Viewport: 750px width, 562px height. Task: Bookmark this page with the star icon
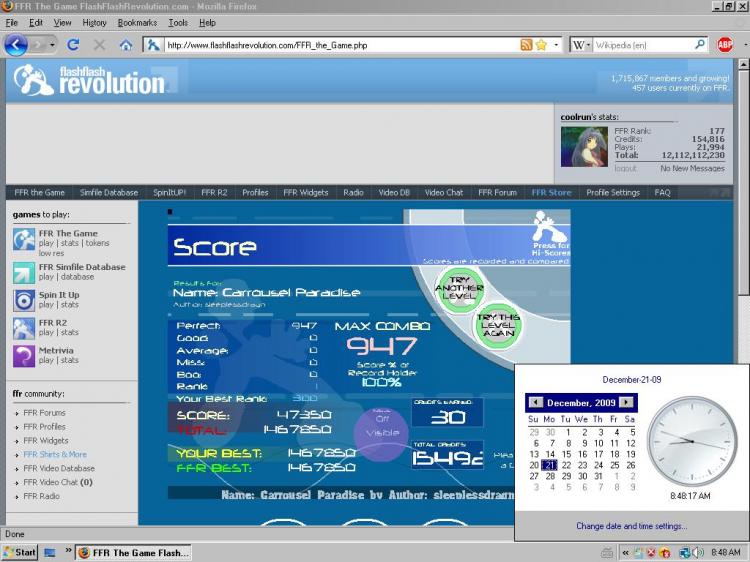point(541,45)
